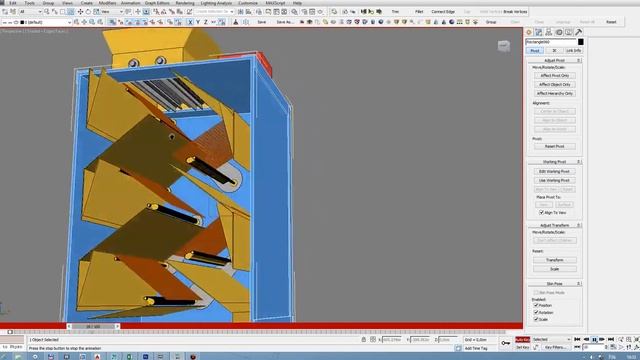Open the MAXScript menu

275,3
